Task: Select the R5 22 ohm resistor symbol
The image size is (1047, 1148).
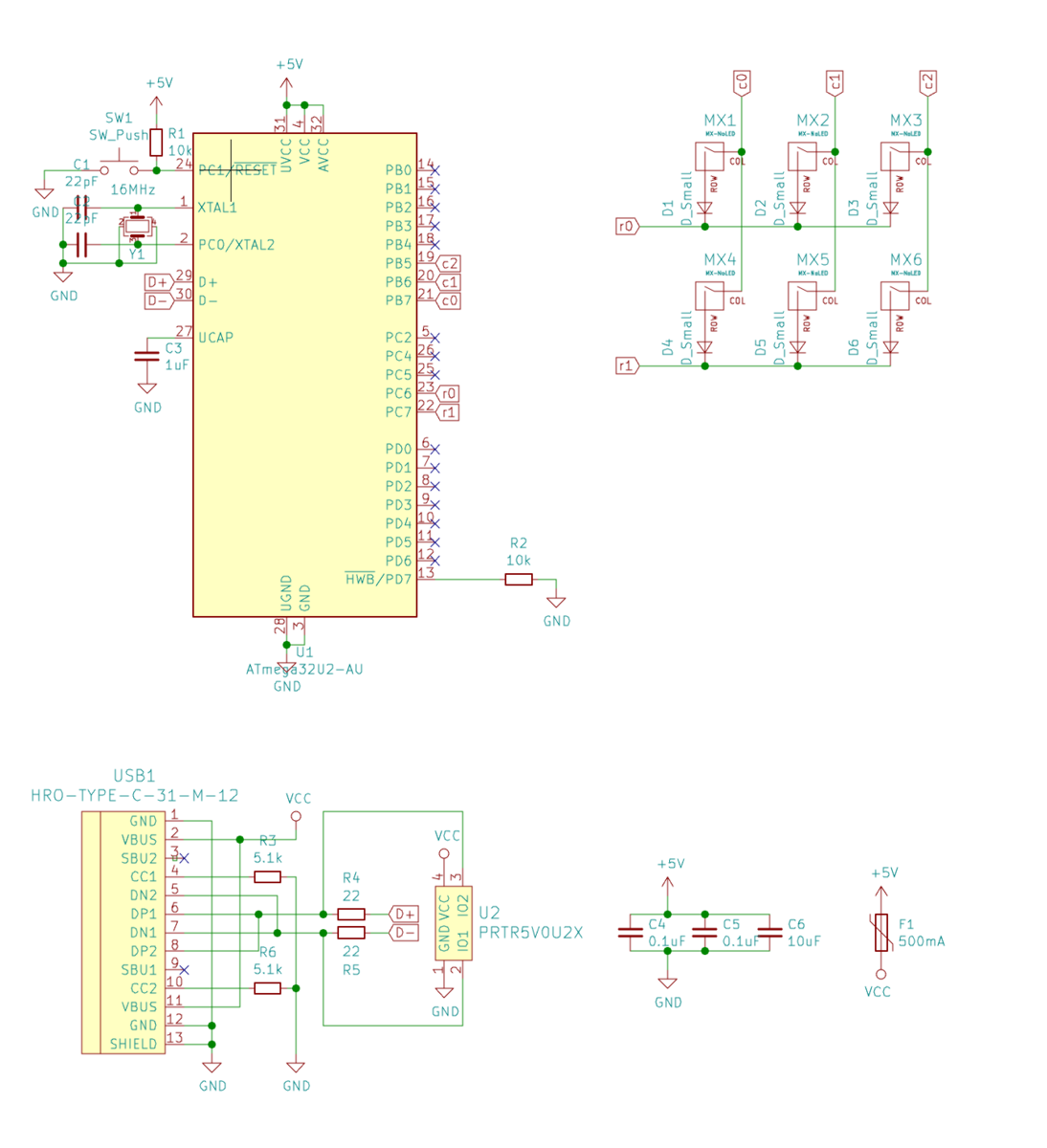Action: [x=351, y=932]
